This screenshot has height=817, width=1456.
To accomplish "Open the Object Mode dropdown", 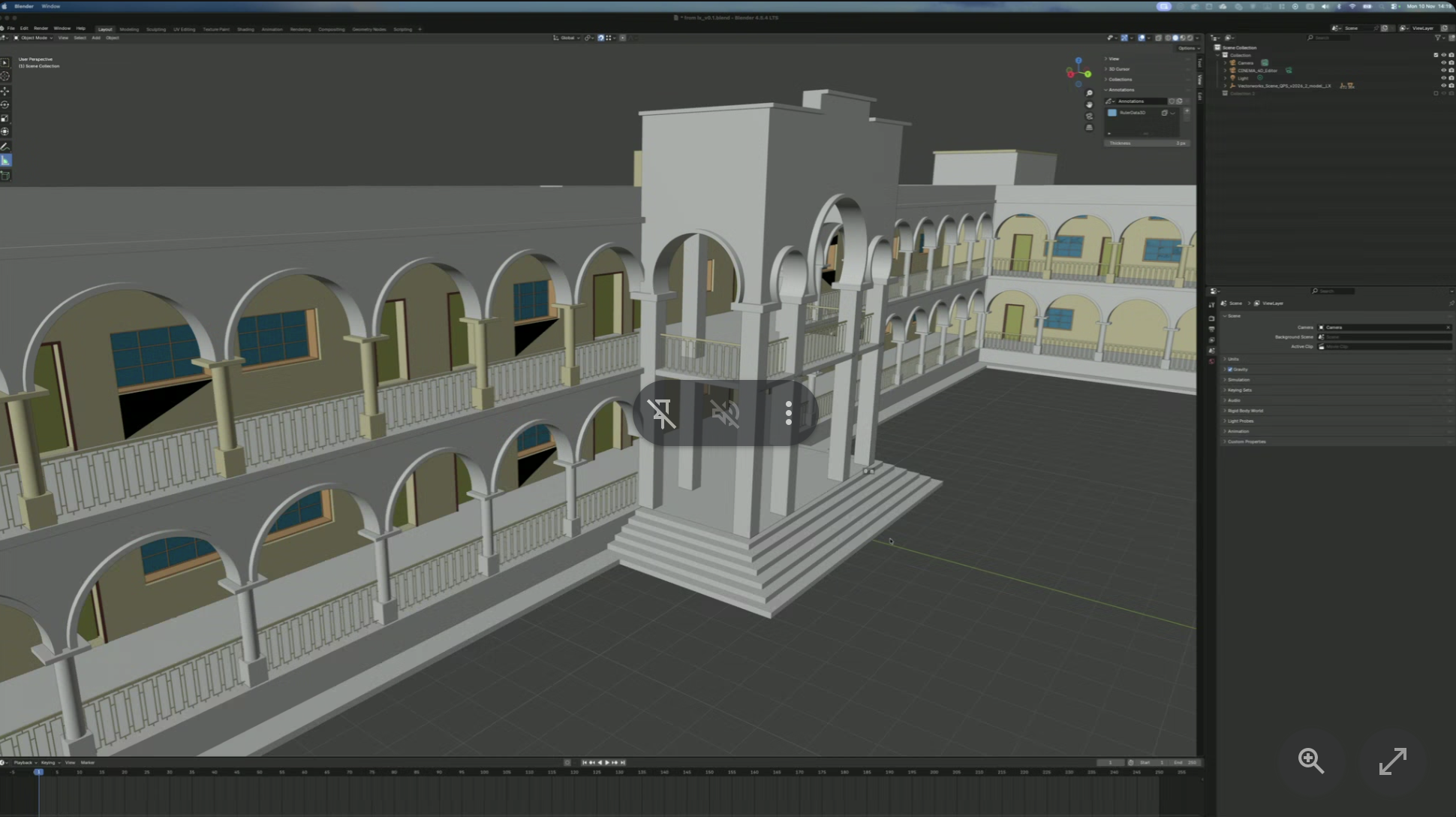I will pos(35,38).
